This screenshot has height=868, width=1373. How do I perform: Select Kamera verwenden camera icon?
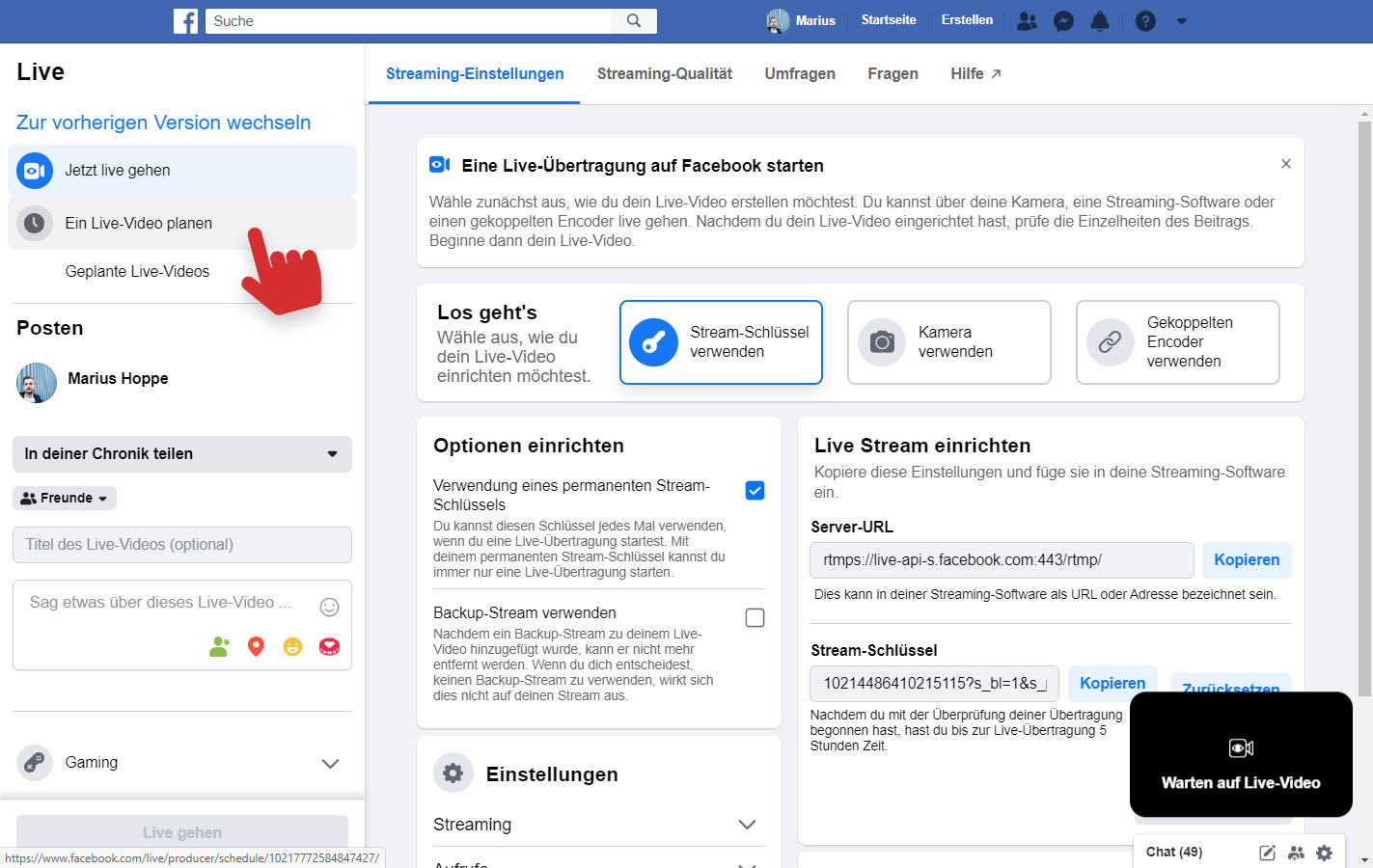click(882, 342)
